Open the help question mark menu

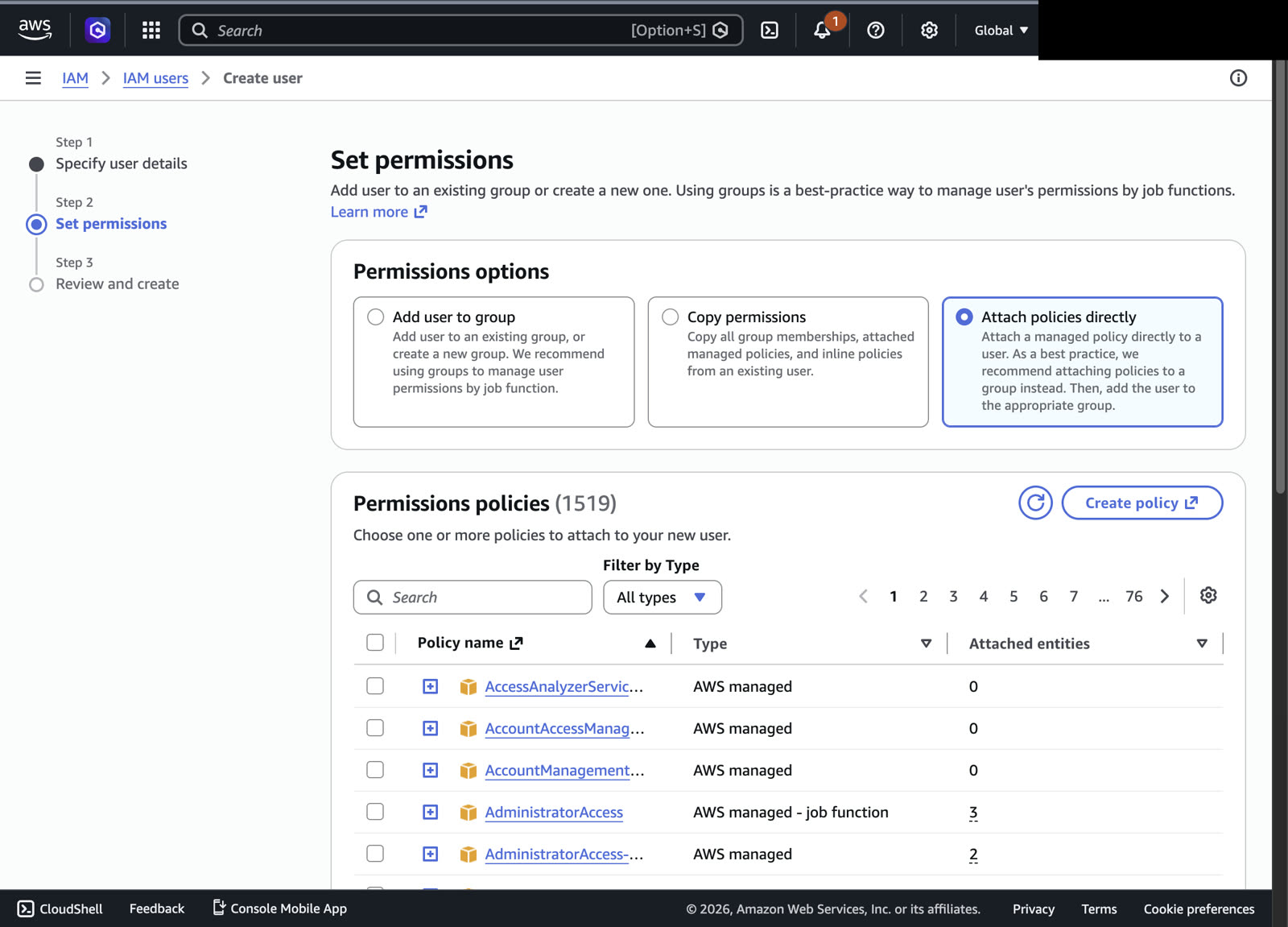tap(876, 30)
